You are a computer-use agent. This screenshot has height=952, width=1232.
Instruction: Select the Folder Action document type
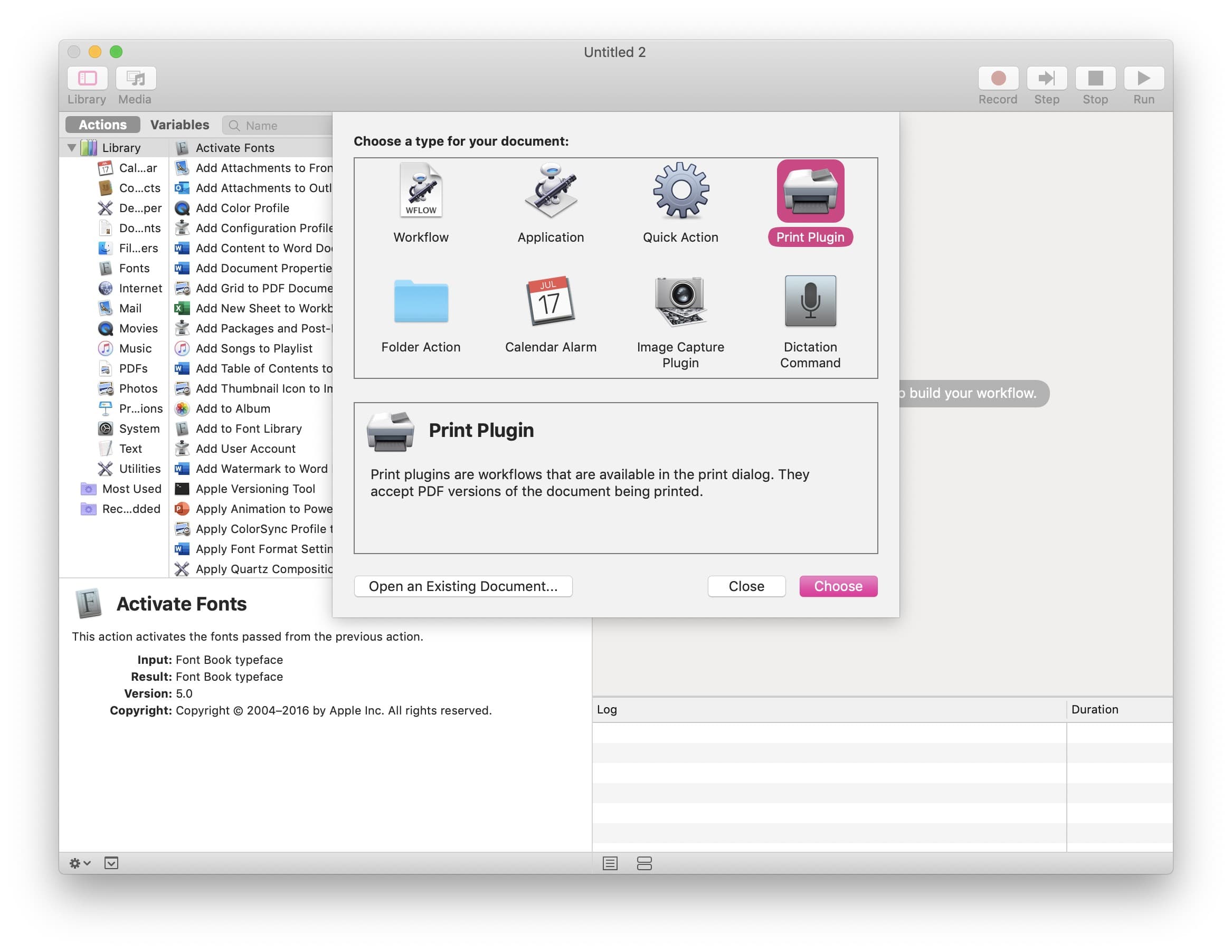[x=421, y=316]
